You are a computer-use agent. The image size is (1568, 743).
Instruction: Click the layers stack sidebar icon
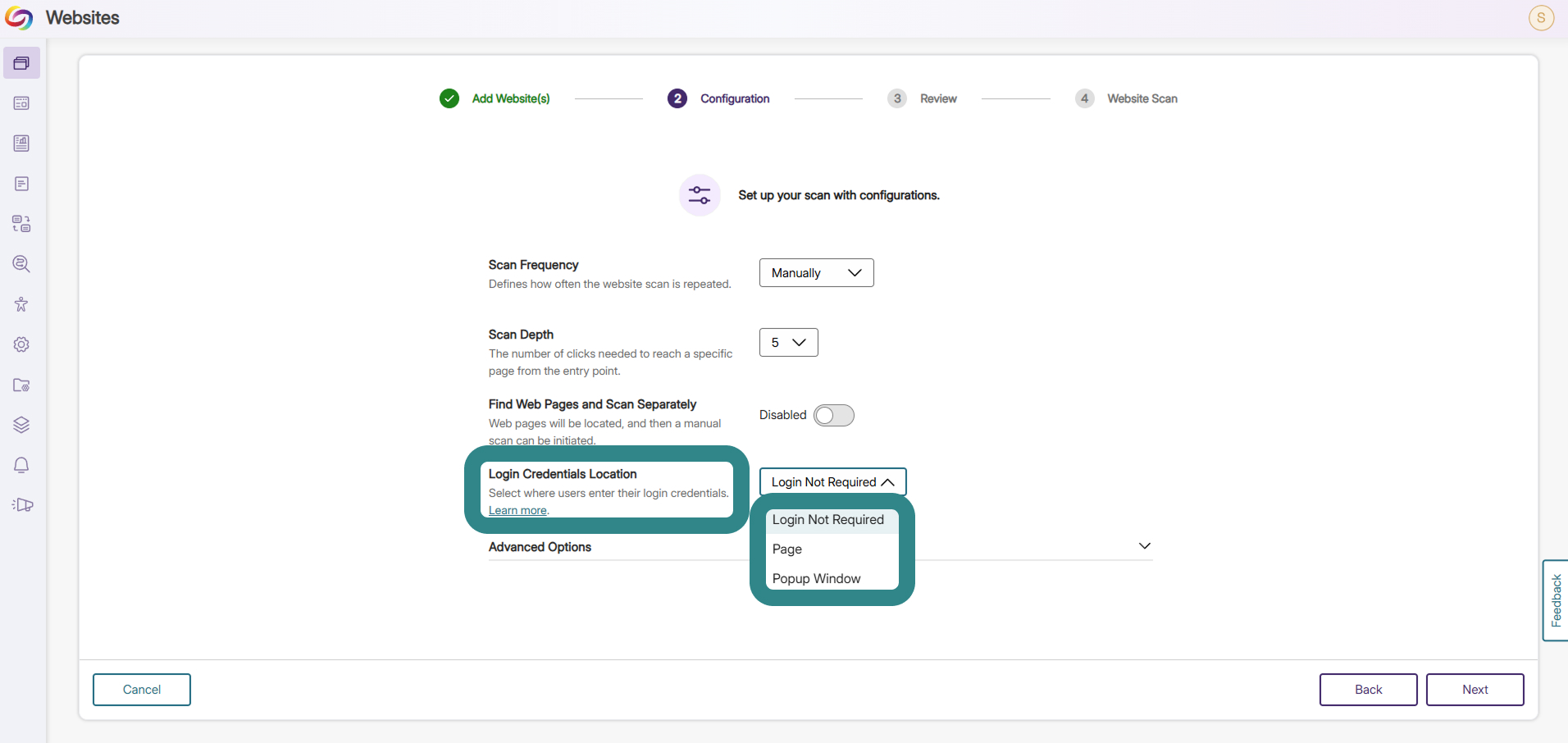(x=21, y=425)
